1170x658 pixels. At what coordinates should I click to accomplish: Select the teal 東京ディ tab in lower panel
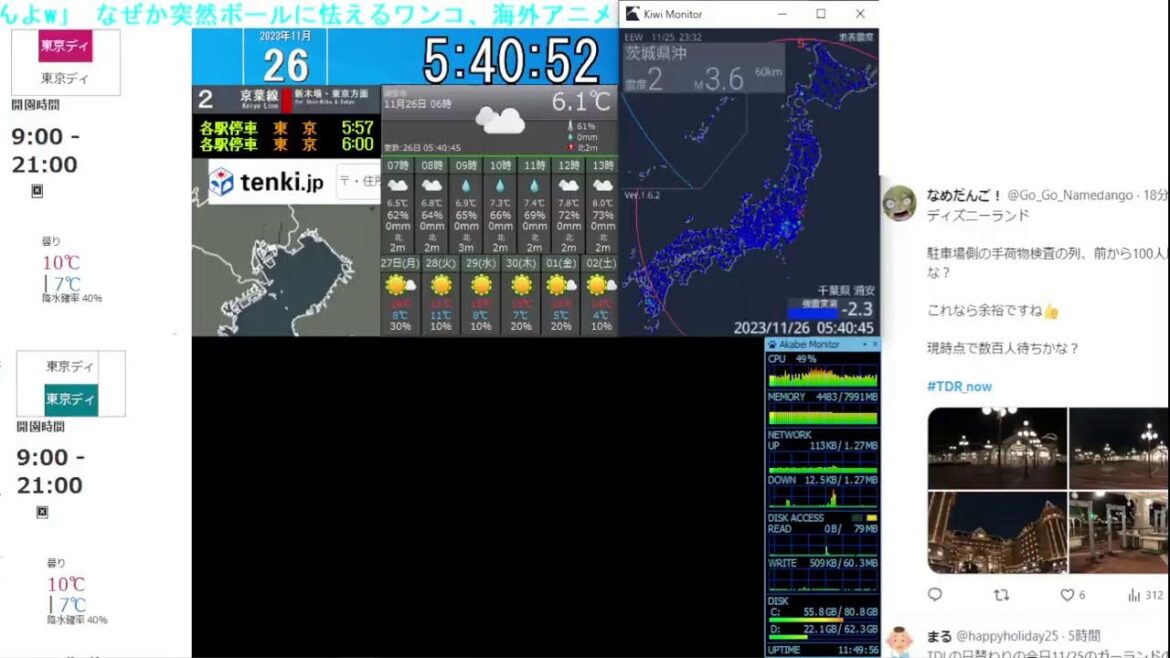coord(71,400)
